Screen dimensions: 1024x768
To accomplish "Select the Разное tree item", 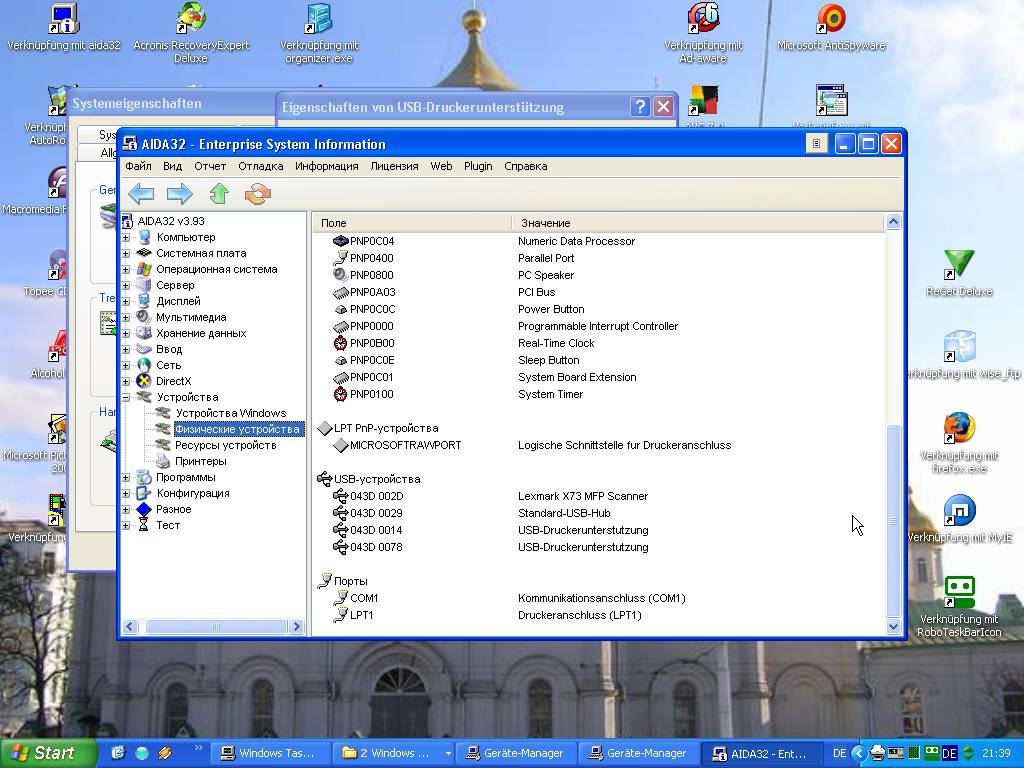I will pyautogui.click(x=173, y=509).
